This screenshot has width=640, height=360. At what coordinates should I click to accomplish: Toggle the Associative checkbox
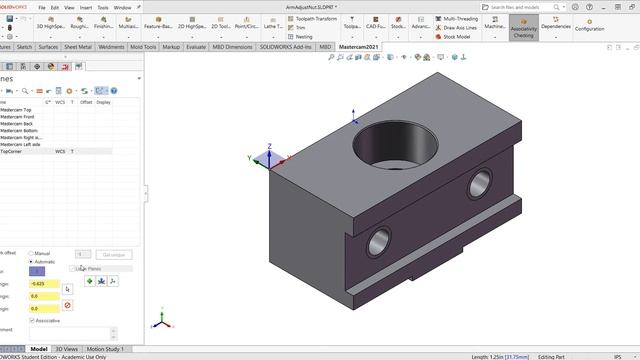pos(32,321)
